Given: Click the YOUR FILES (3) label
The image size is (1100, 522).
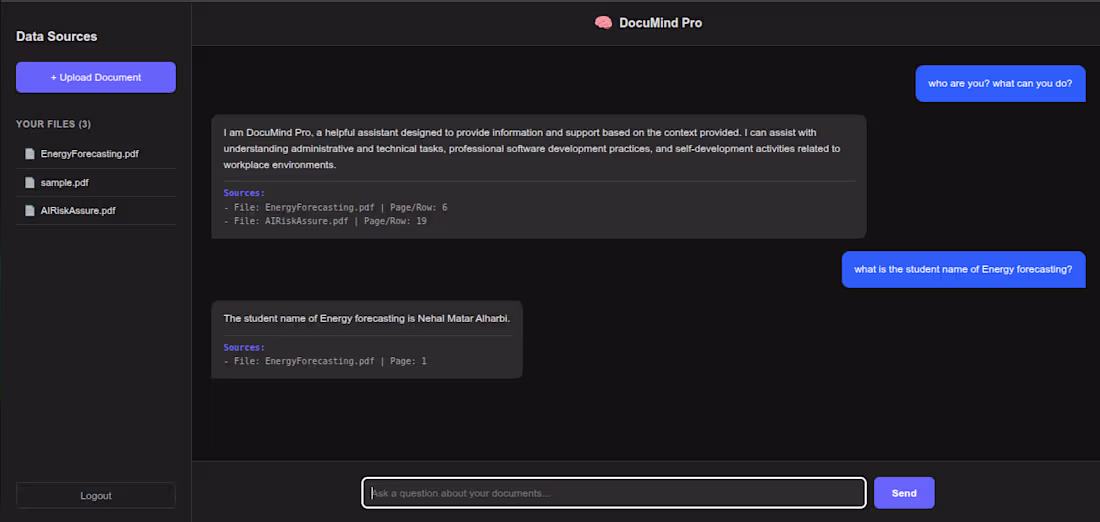Looking at the screenshot, I should click(53, 124).
